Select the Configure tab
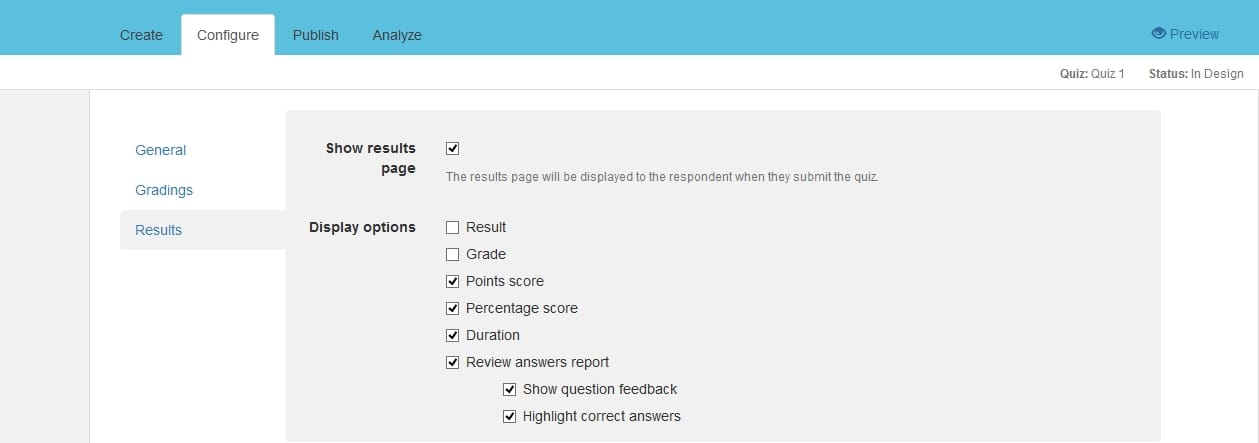Screen dimensions: 1259x443 (x=228, y=35)
